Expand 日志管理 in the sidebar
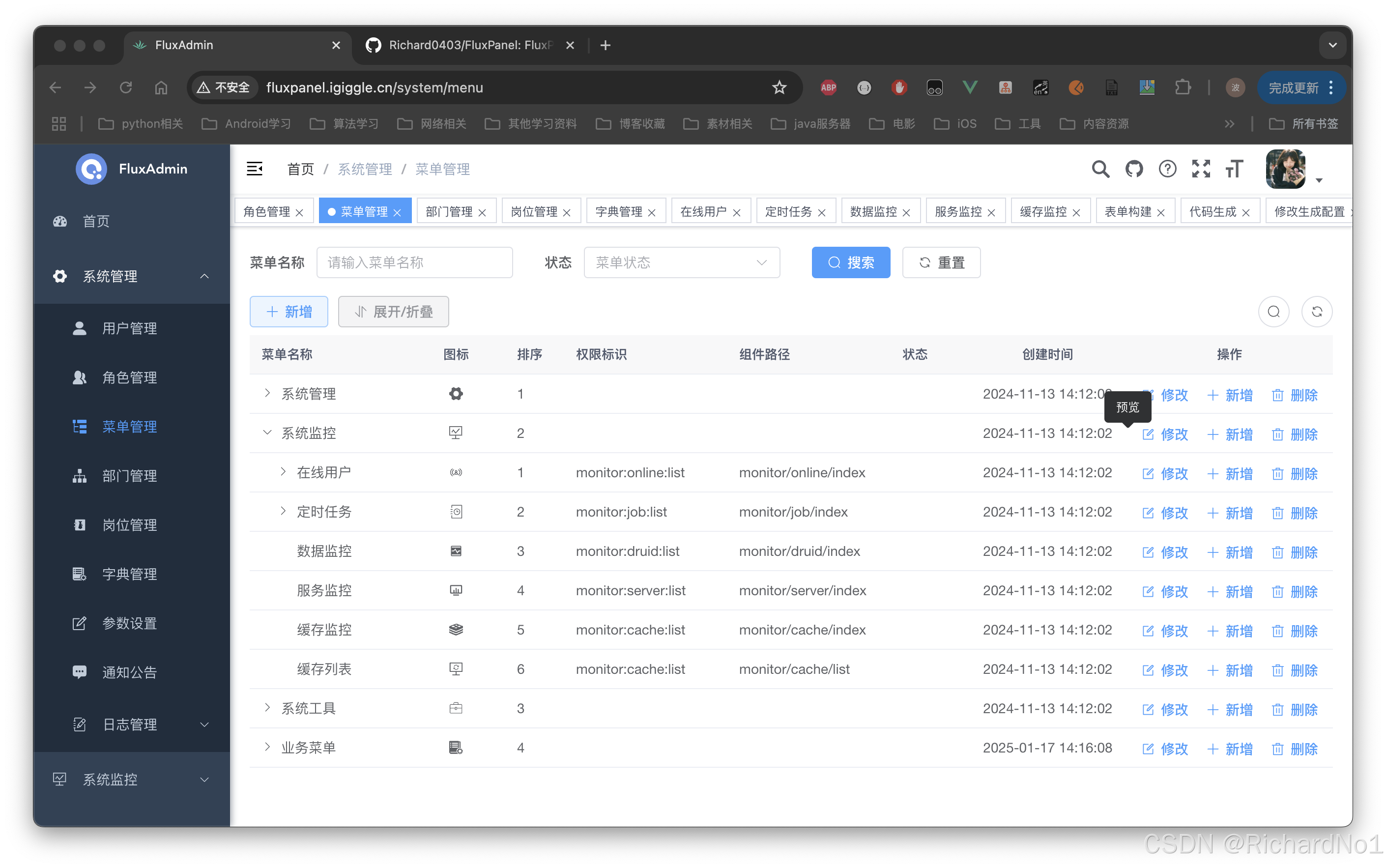Image resolution: width=1386 pixels, height=868 pixels. click(x=131, y=724)
